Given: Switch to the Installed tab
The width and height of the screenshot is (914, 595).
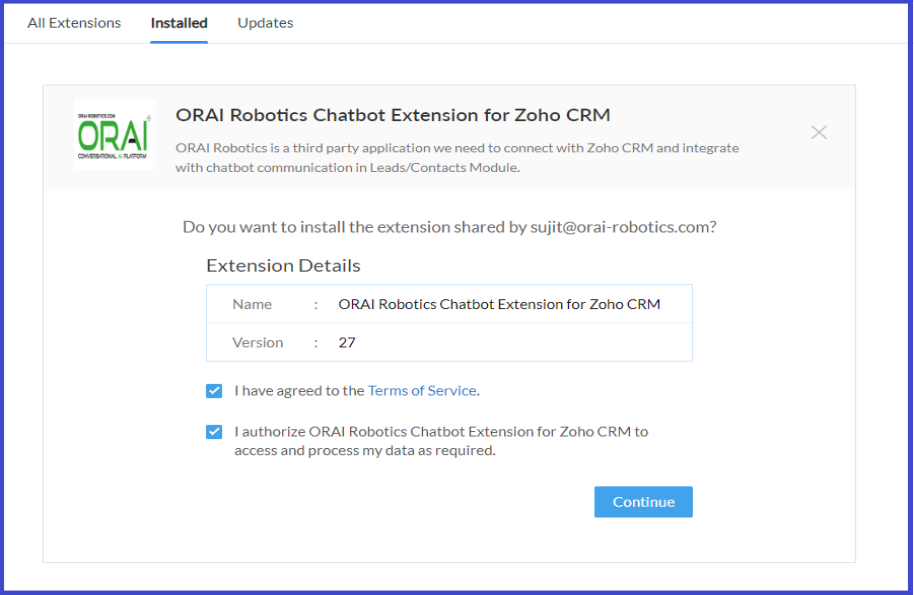Looking at the screenshot, I should point(179,23).
